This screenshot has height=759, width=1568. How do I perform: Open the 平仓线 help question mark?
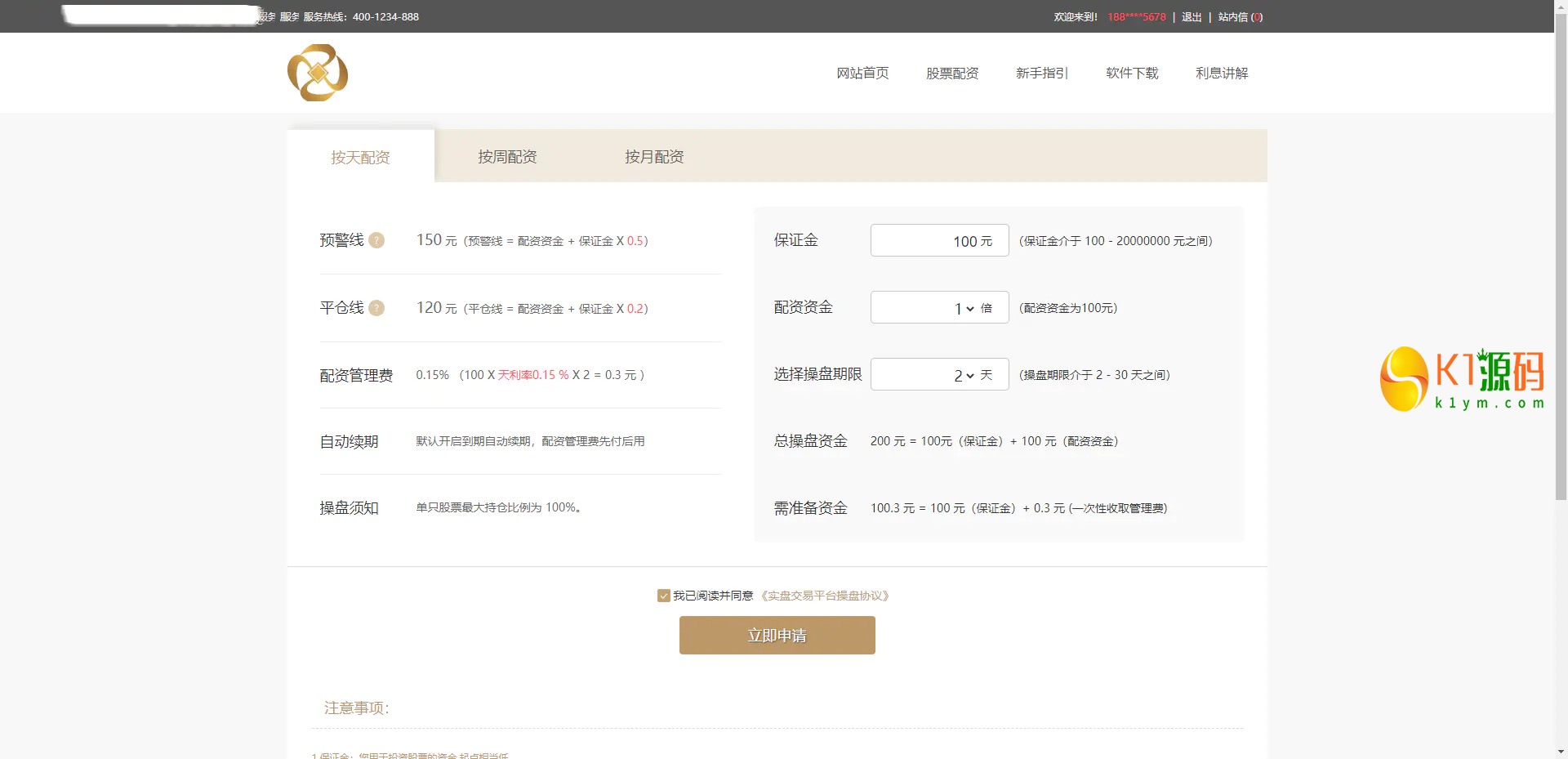click(376, 308)
